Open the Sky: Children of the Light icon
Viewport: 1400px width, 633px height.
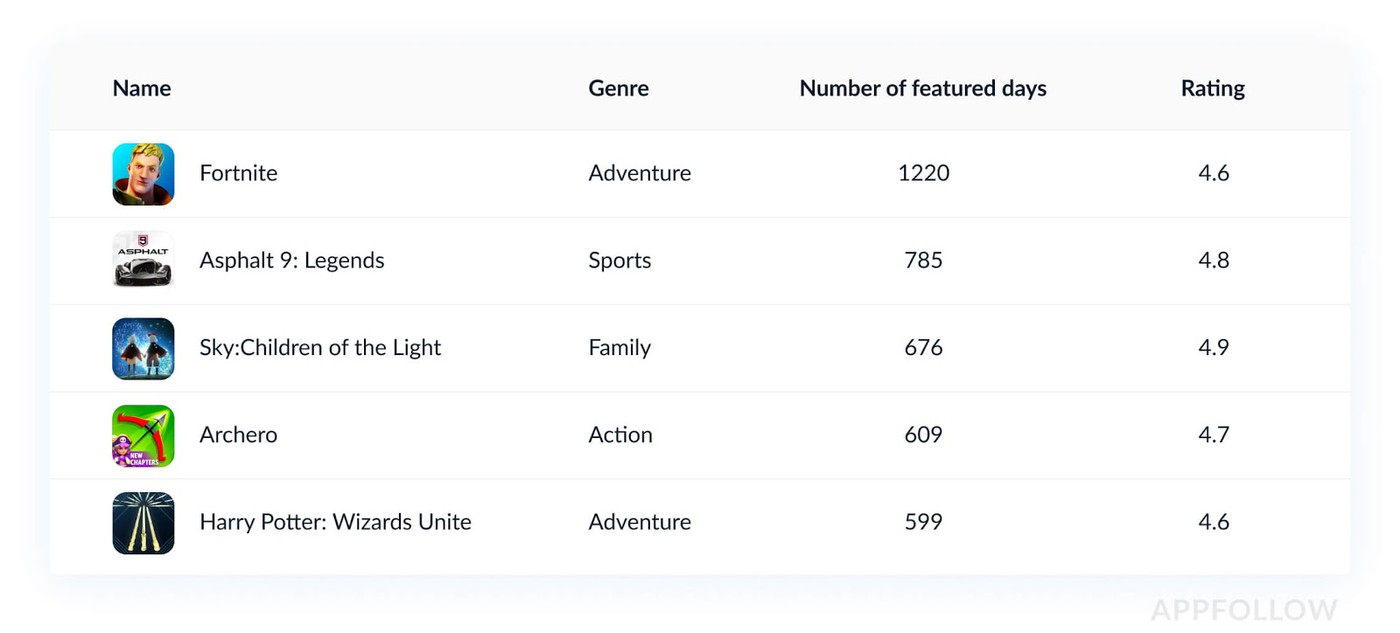tap(143, 348)
